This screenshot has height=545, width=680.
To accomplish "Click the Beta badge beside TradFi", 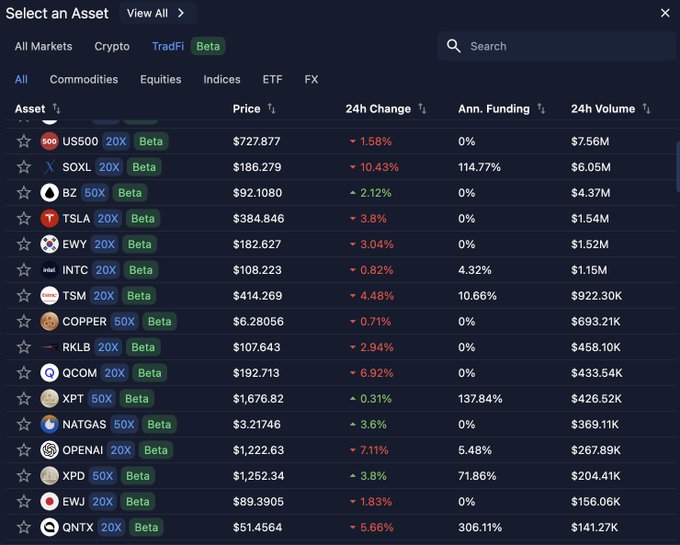I will coord(208,46).
